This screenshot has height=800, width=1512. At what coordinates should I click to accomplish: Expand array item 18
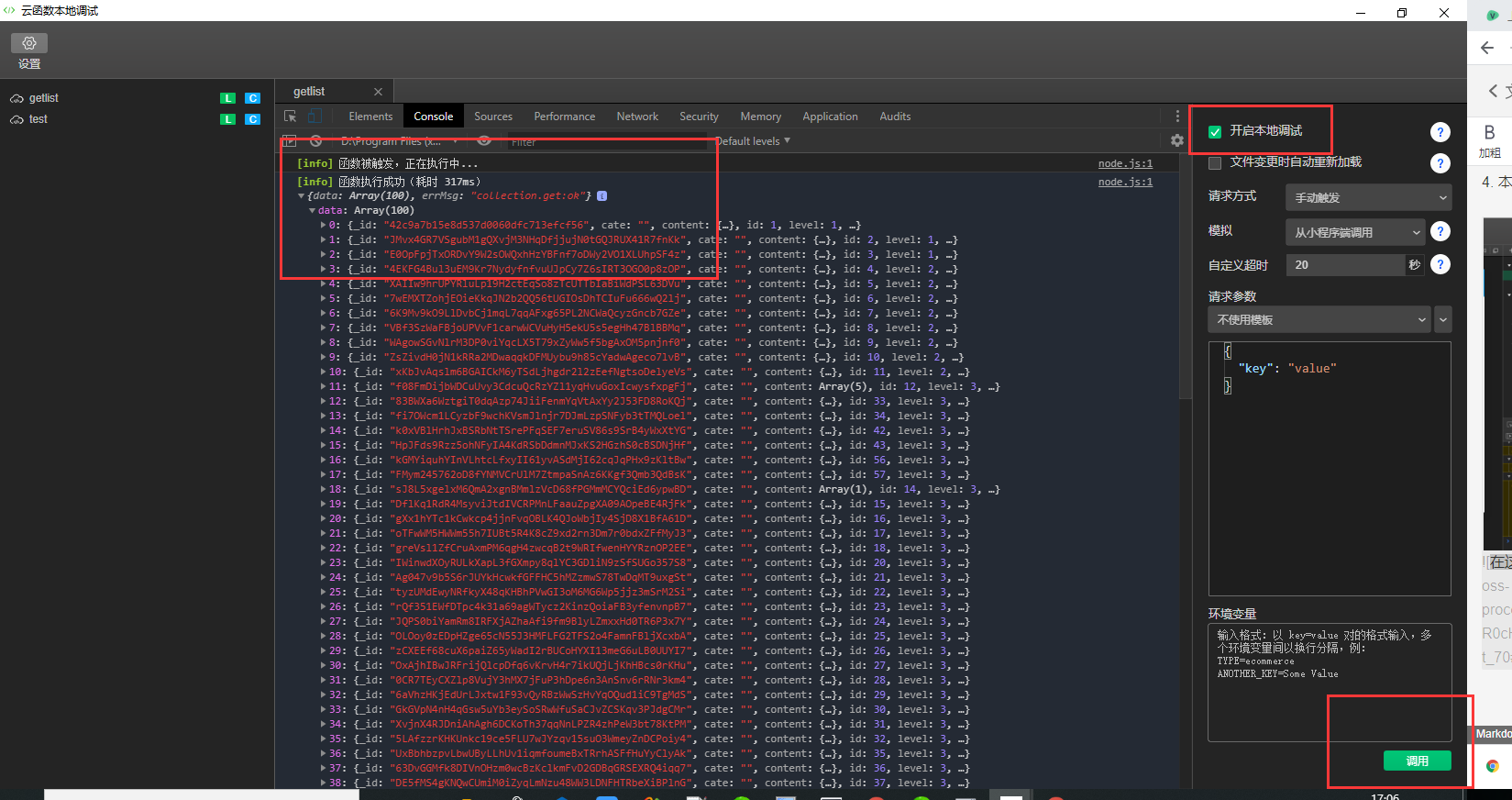[x=323, y=489]
